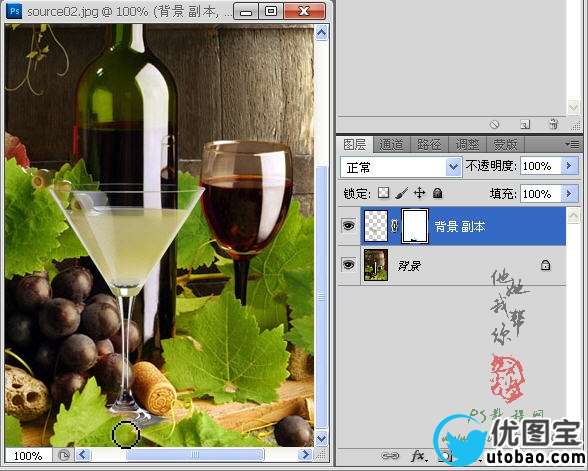Click the document horizontal scrollbar thumb
The image size is (588, 471).
[x=195, y=455]
